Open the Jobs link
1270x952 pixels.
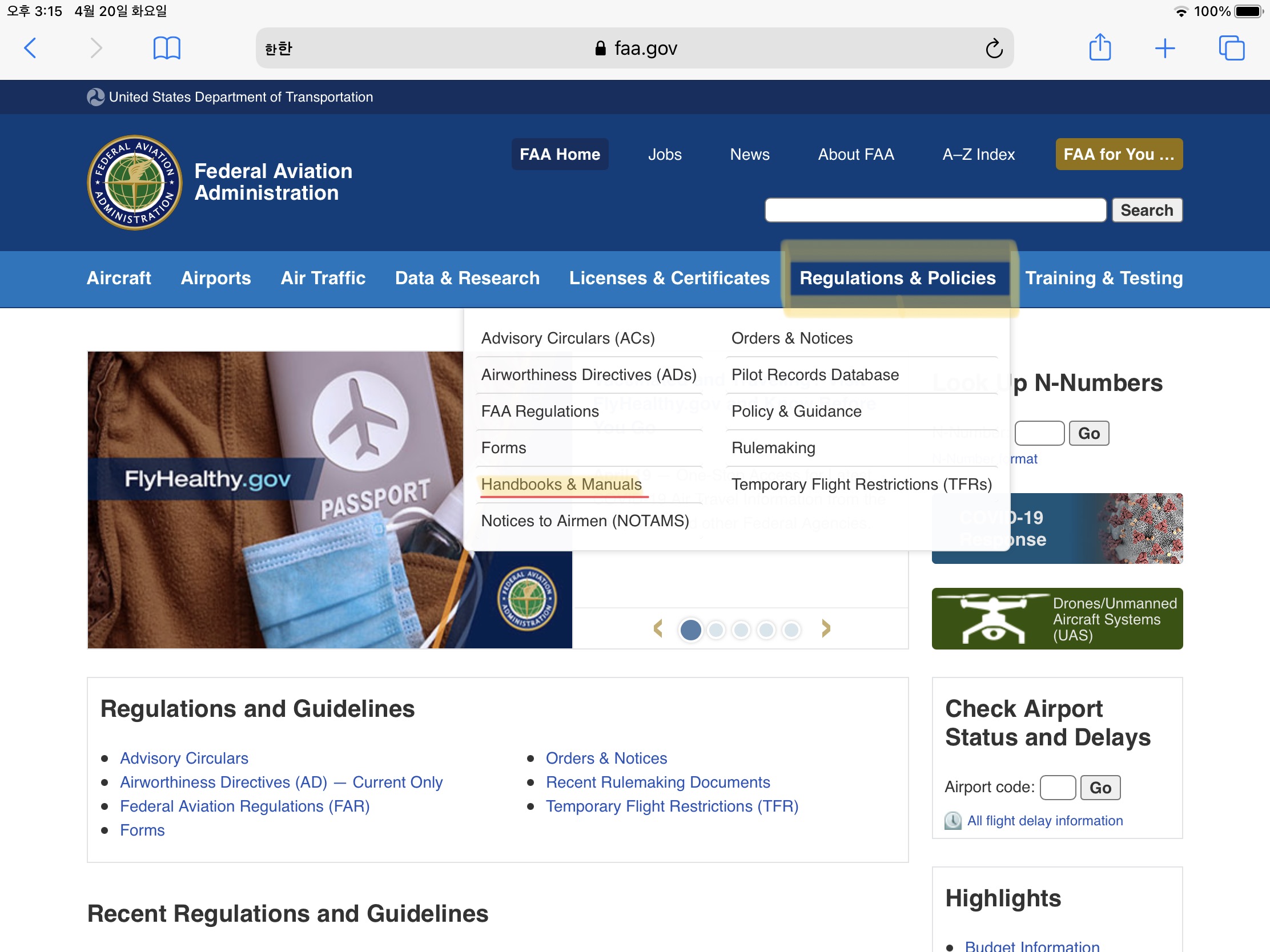pyautogui.click(x=665, y=154)
